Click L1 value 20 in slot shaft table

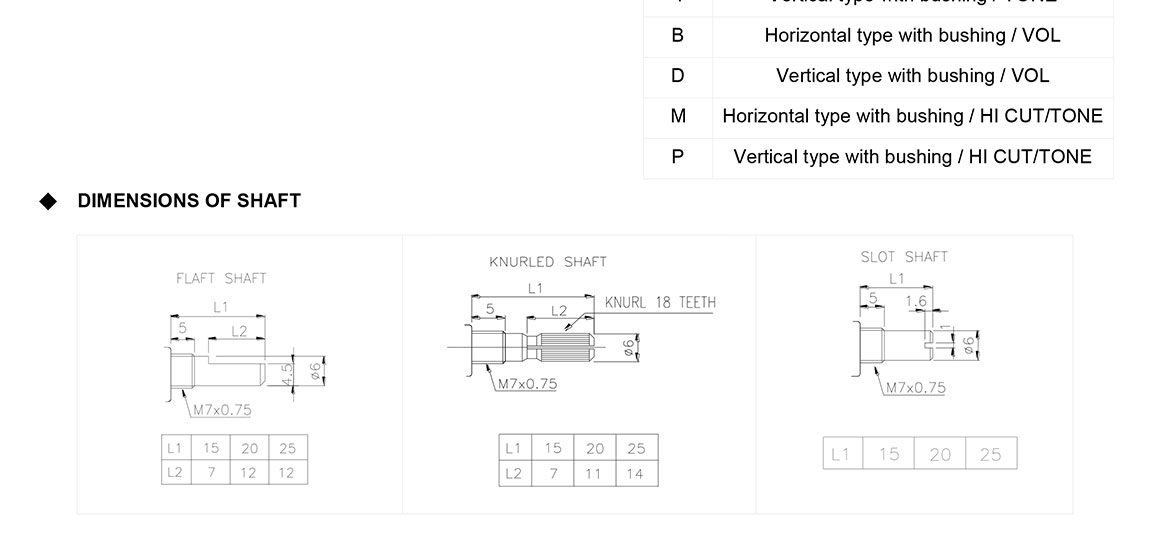[940, 454]
